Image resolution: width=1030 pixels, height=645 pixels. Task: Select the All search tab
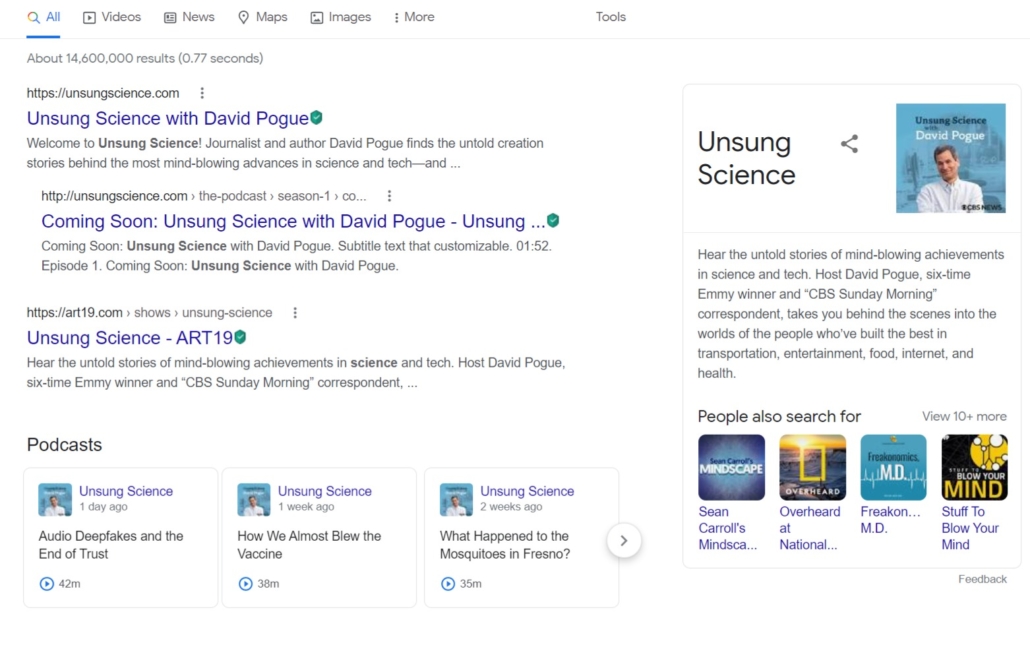click(x=43, y=17)
